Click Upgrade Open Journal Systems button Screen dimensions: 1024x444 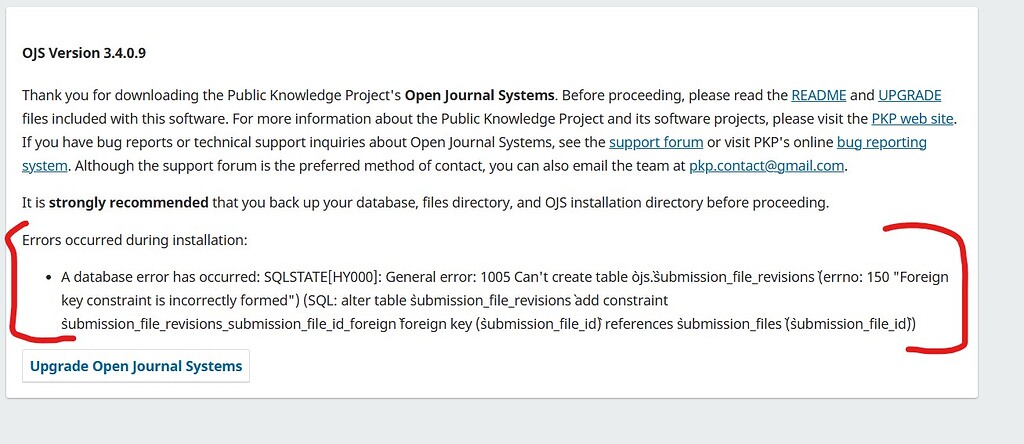136,366
